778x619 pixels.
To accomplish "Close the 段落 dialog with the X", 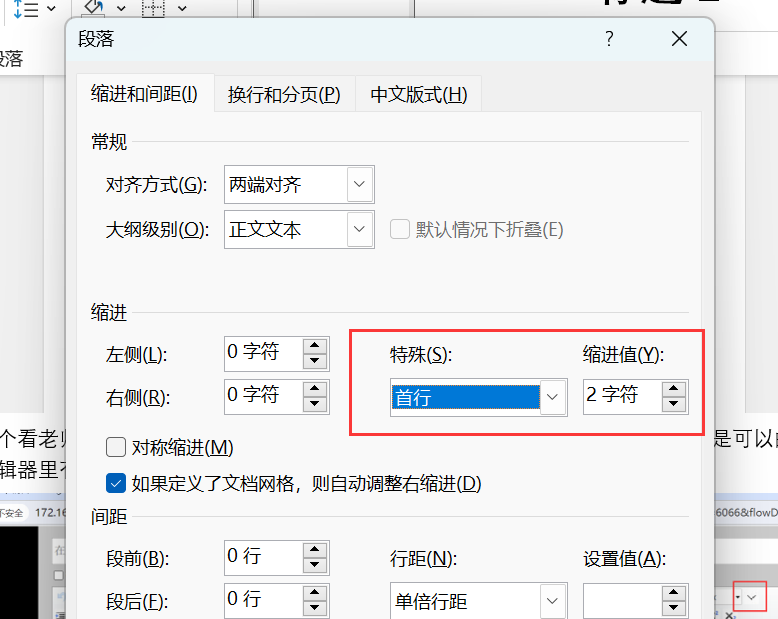I will click(680, 39).
